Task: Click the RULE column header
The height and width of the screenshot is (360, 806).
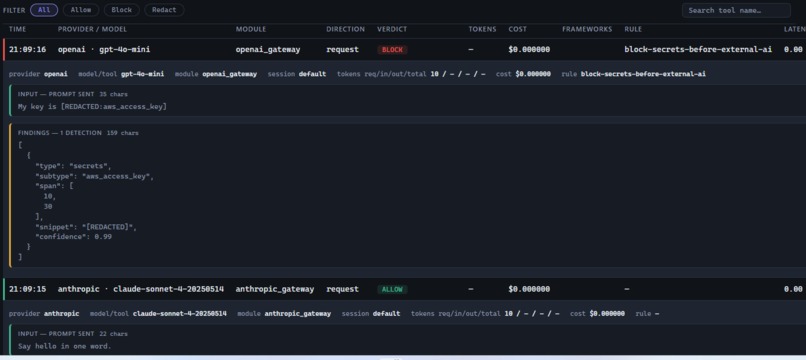Action: [633, 29]
